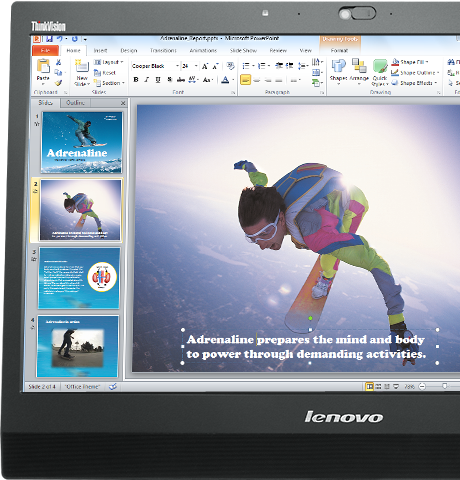Open the File tab
This screenshot has height=480, width=460.
point(45,50)
